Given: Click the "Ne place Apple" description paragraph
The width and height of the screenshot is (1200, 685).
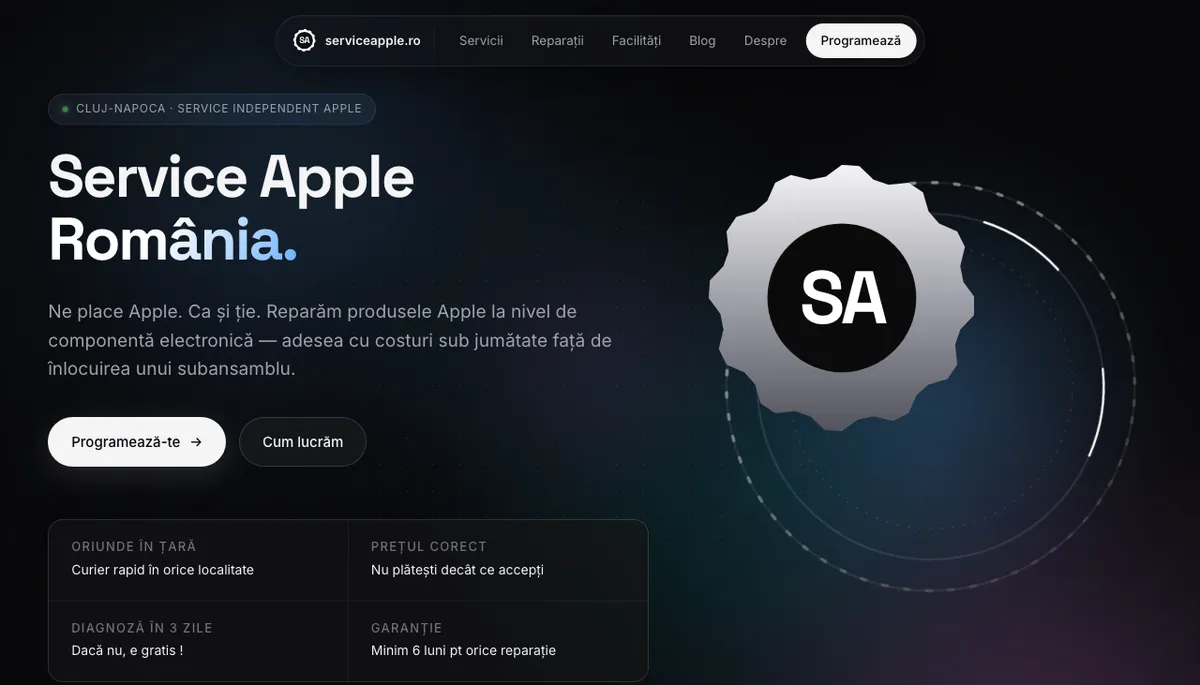Looking at the screenshot, I should pos(330,340).
